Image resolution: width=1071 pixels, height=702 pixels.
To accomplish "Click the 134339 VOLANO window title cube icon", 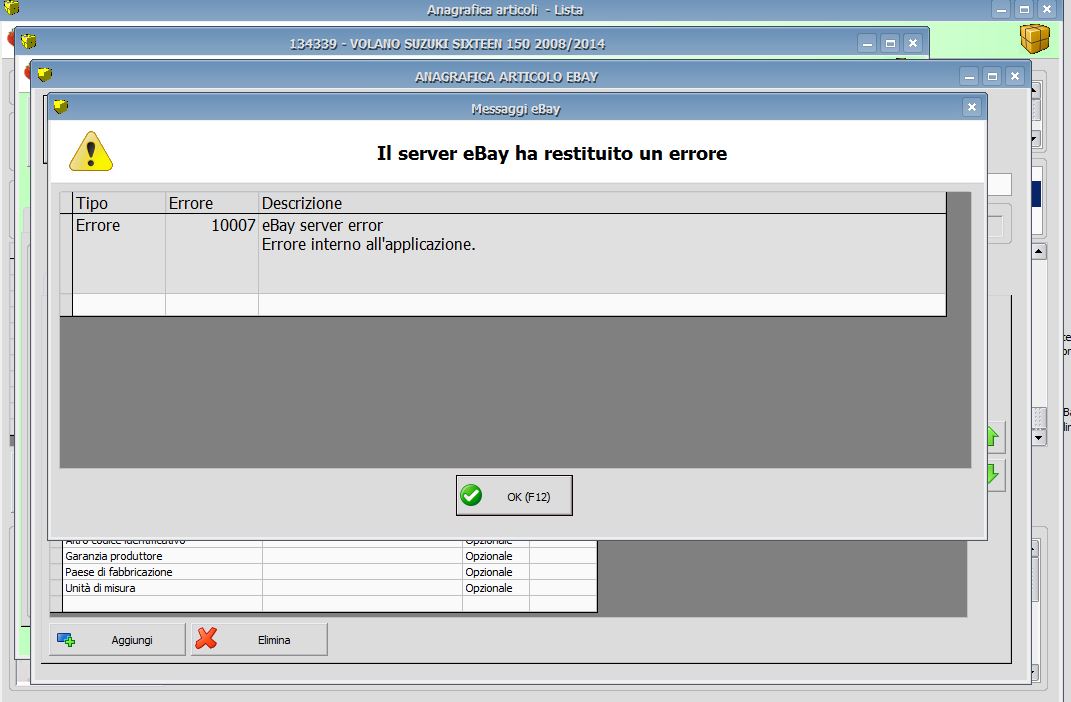I will tap(28, 41).
